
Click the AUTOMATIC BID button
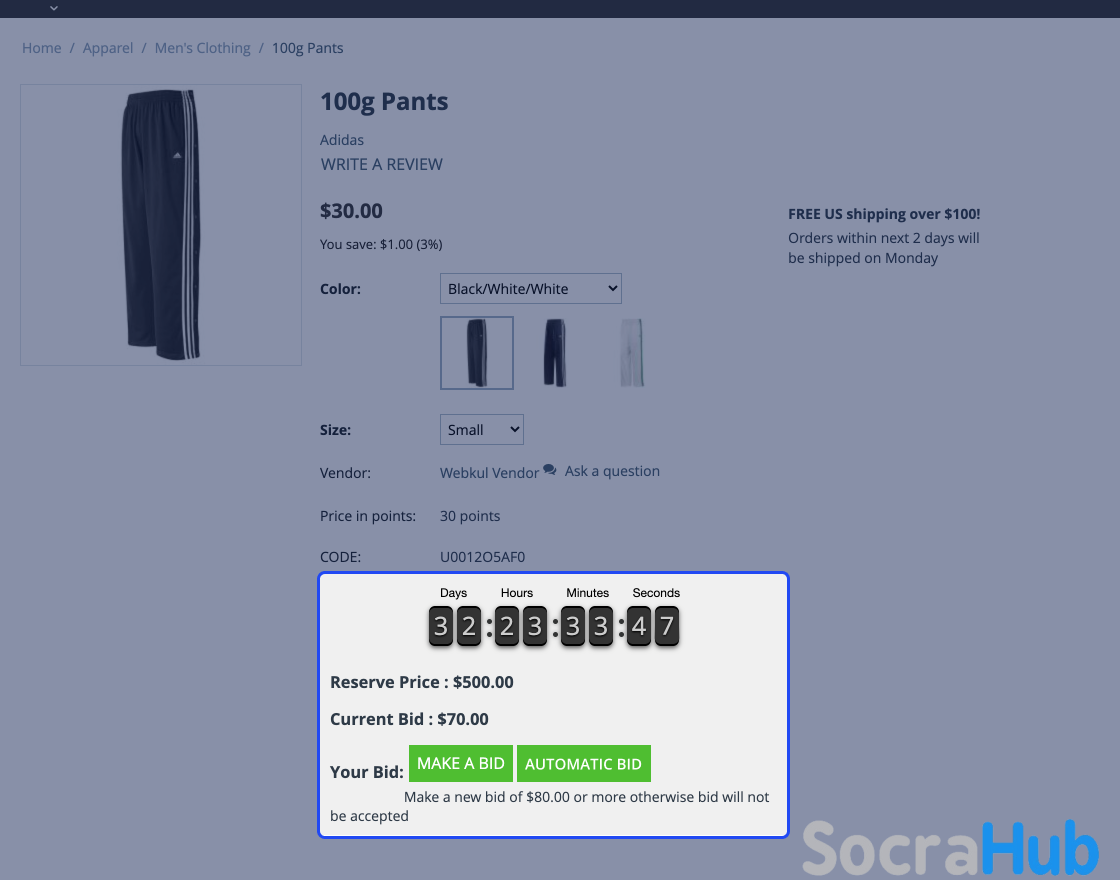tap(584, 763)
